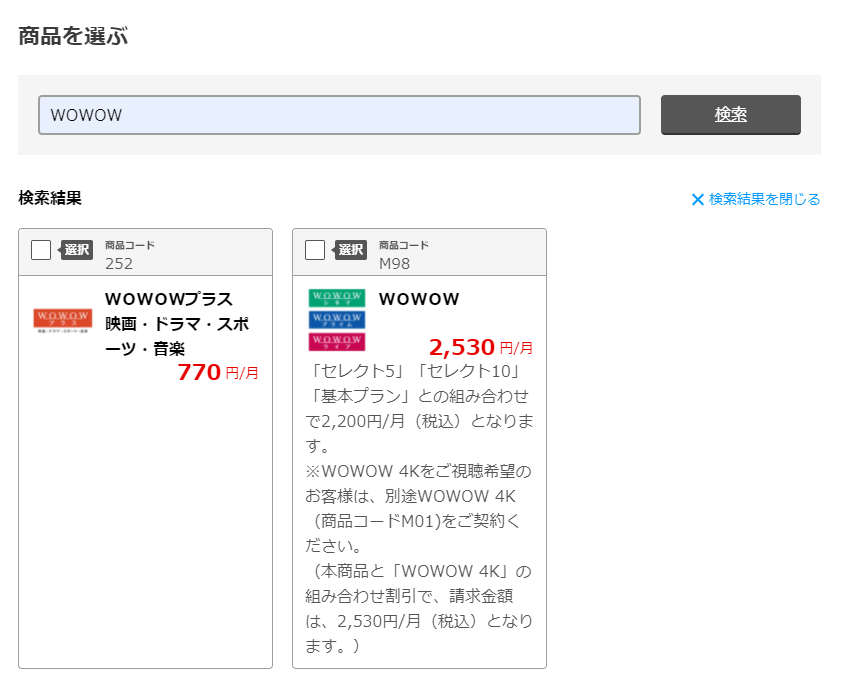Click product code text M98
This screenshot has height=685, width=844.
click(x=395, y=264)
